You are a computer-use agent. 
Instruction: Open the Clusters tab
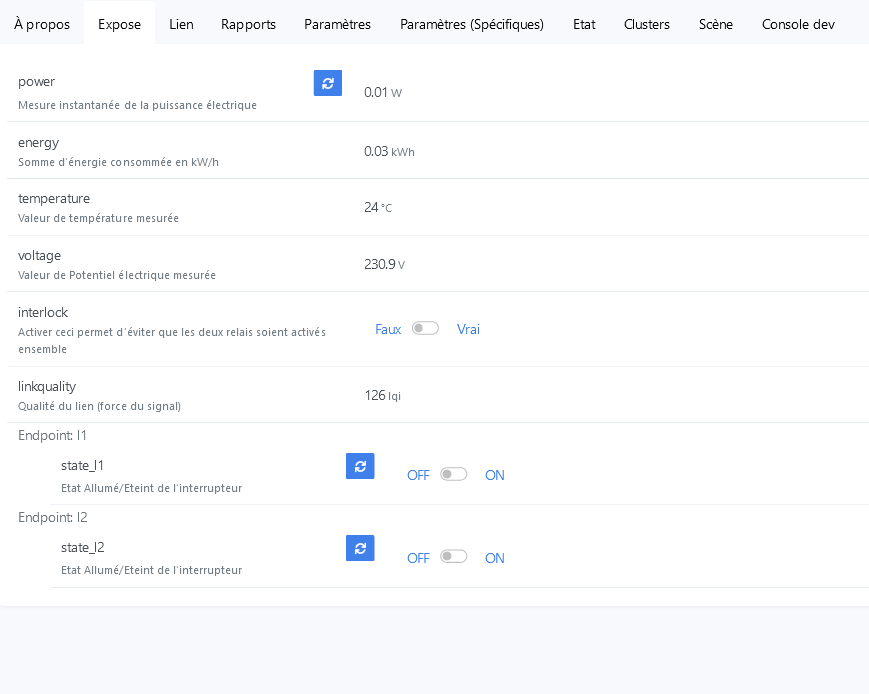click(x=647, y=24)
